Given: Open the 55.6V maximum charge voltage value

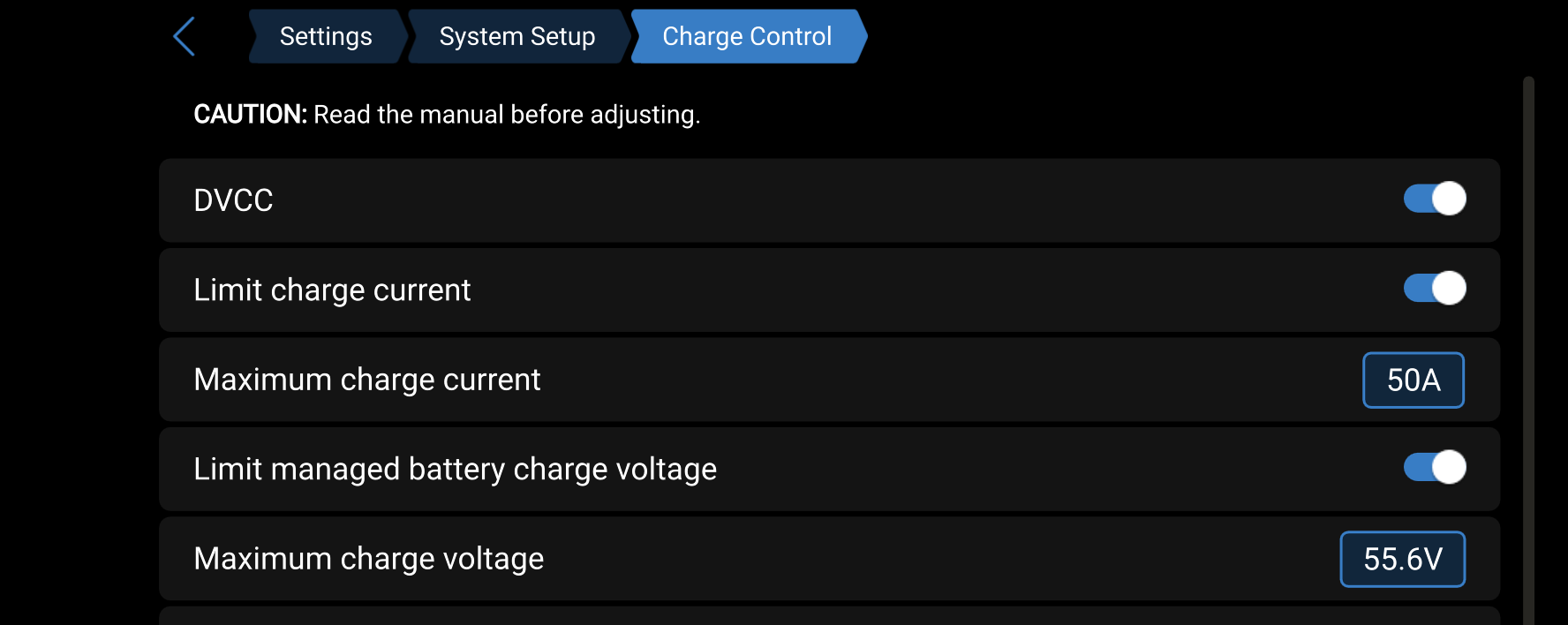Looking at the screenshot, I should click(x=1402, y=559).
